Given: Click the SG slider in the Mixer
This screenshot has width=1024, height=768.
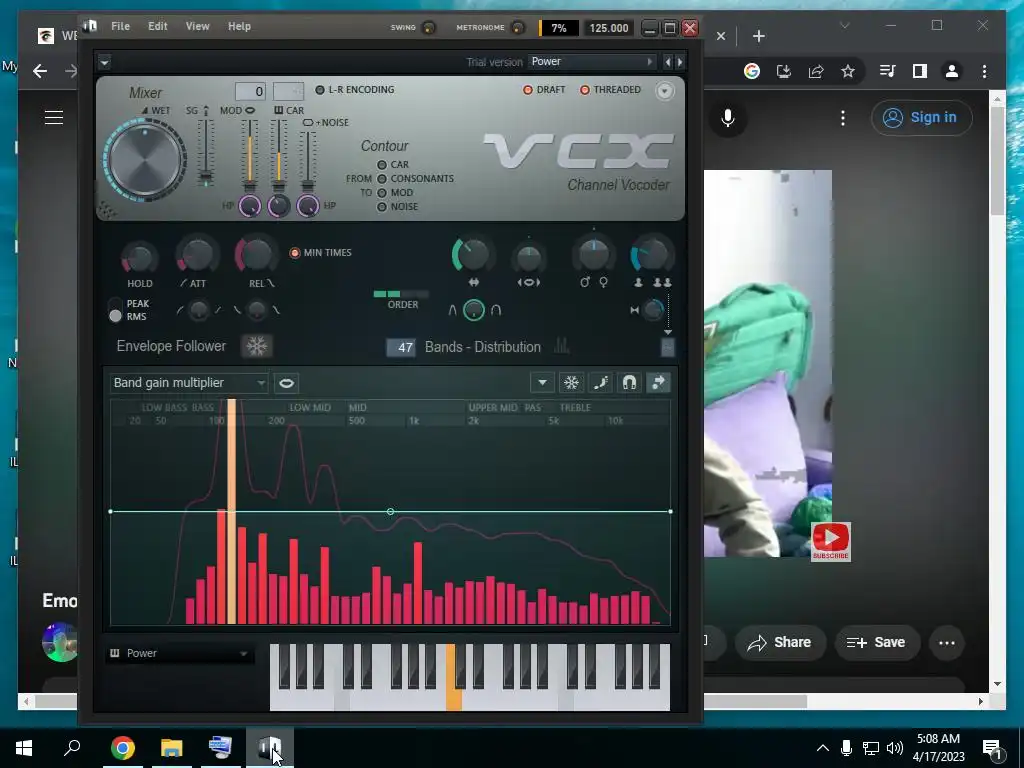Looking at the screenshot, I should pos(206,153).
